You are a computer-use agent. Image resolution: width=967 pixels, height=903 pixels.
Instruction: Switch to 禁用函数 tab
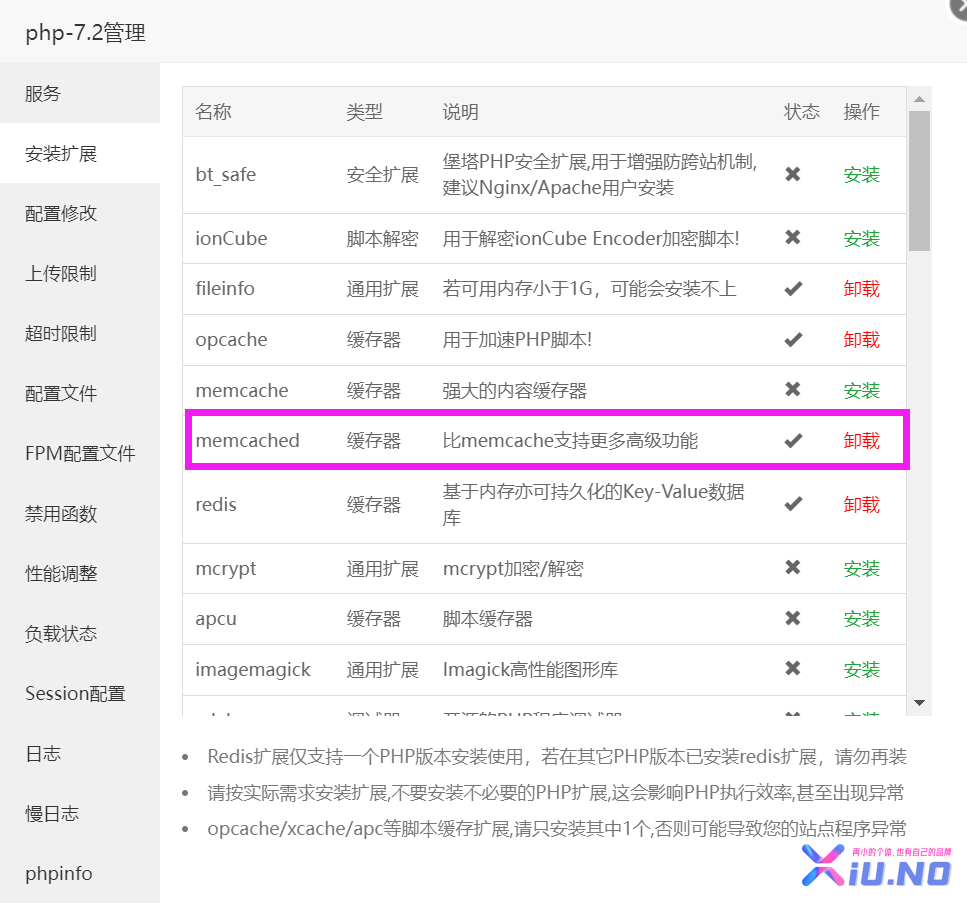[x=80, y=513]
